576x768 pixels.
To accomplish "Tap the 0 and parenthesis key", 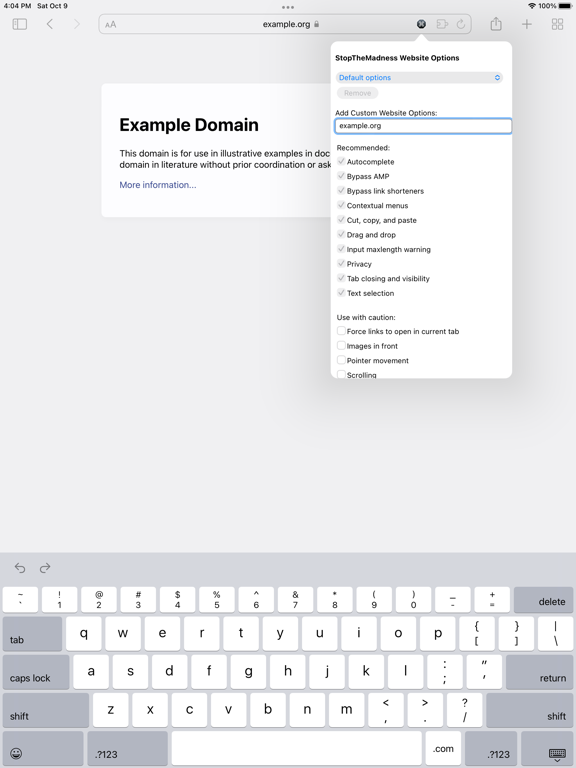I will tap(413, 600).
